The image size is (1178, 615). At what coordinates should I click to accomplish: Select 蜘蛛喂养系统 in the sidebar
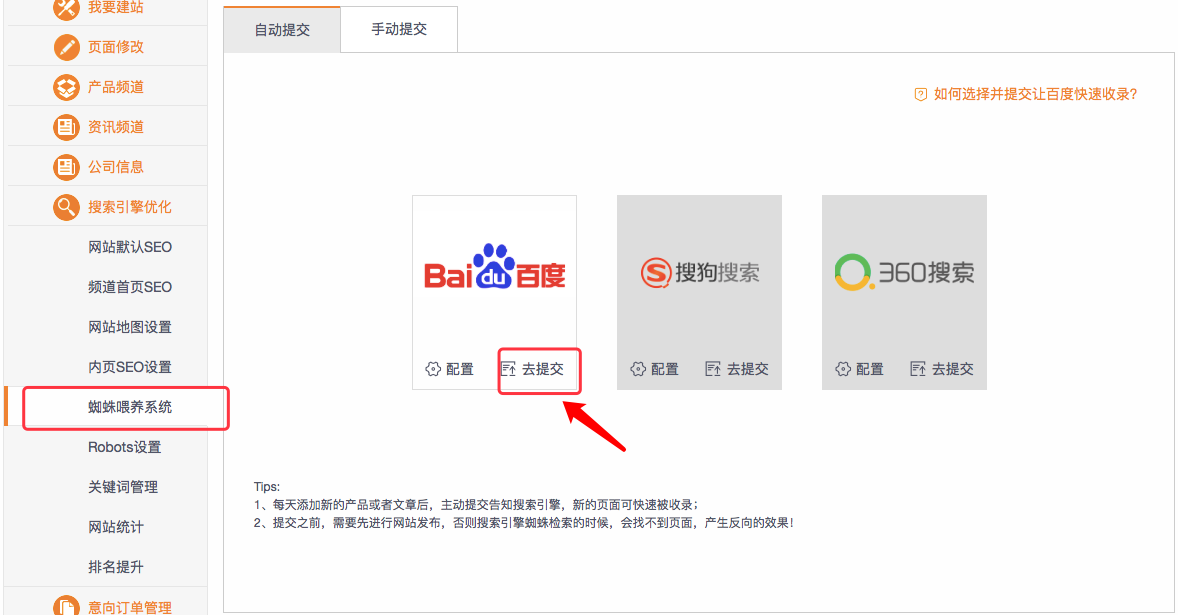coord(130,407)
